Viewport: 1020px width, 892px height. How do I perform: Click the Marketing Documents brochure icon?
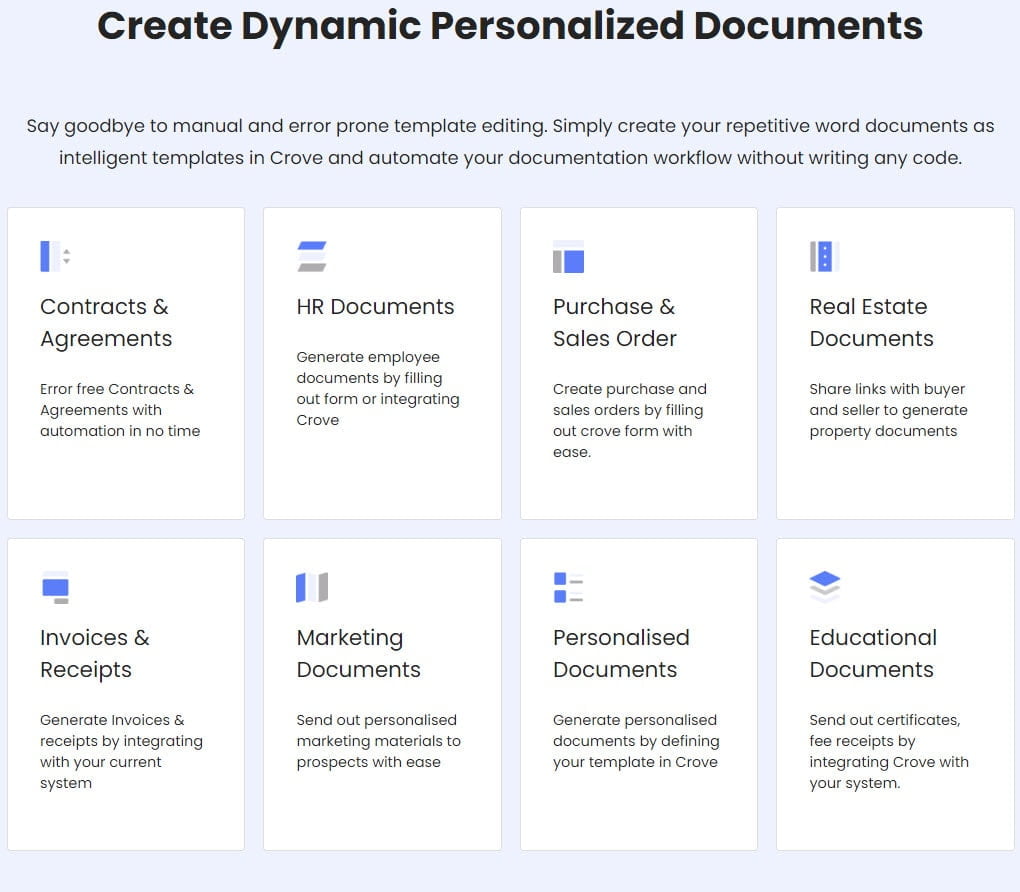tap(312, 587)
